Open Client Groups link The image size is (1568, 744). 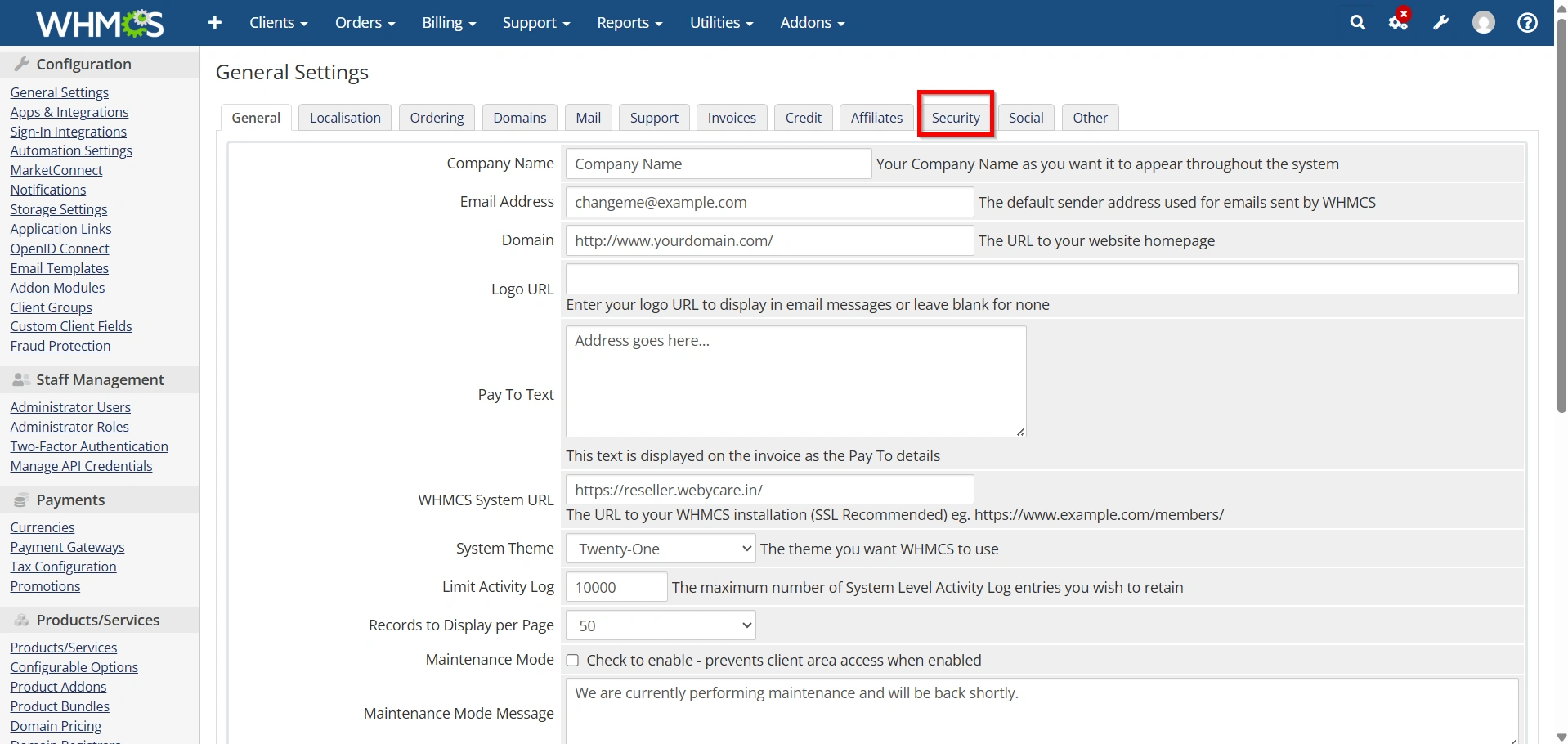pos(52,307)
